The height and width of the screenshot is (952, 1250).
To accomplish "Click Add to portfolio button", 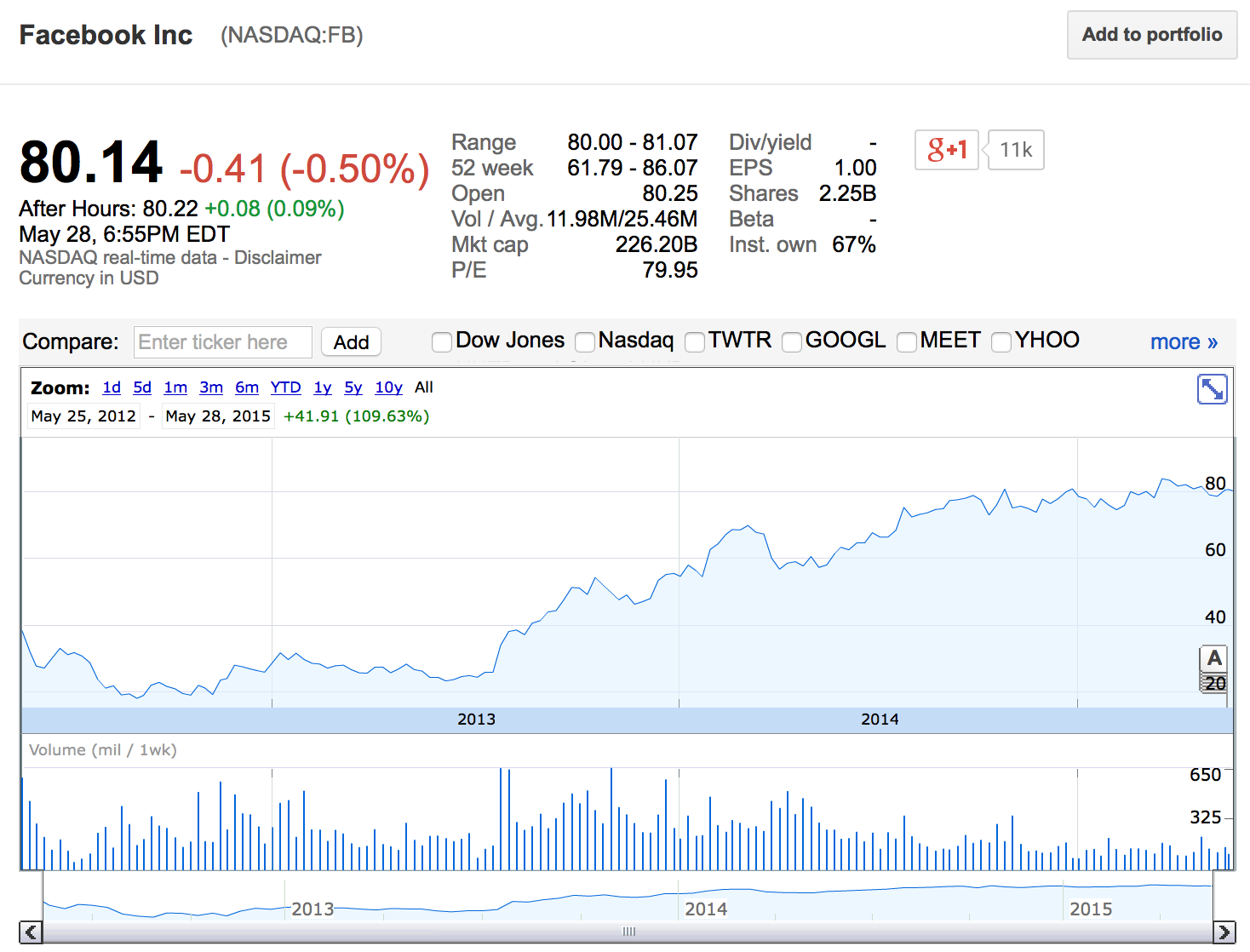I will click(x=1152, y=35).
